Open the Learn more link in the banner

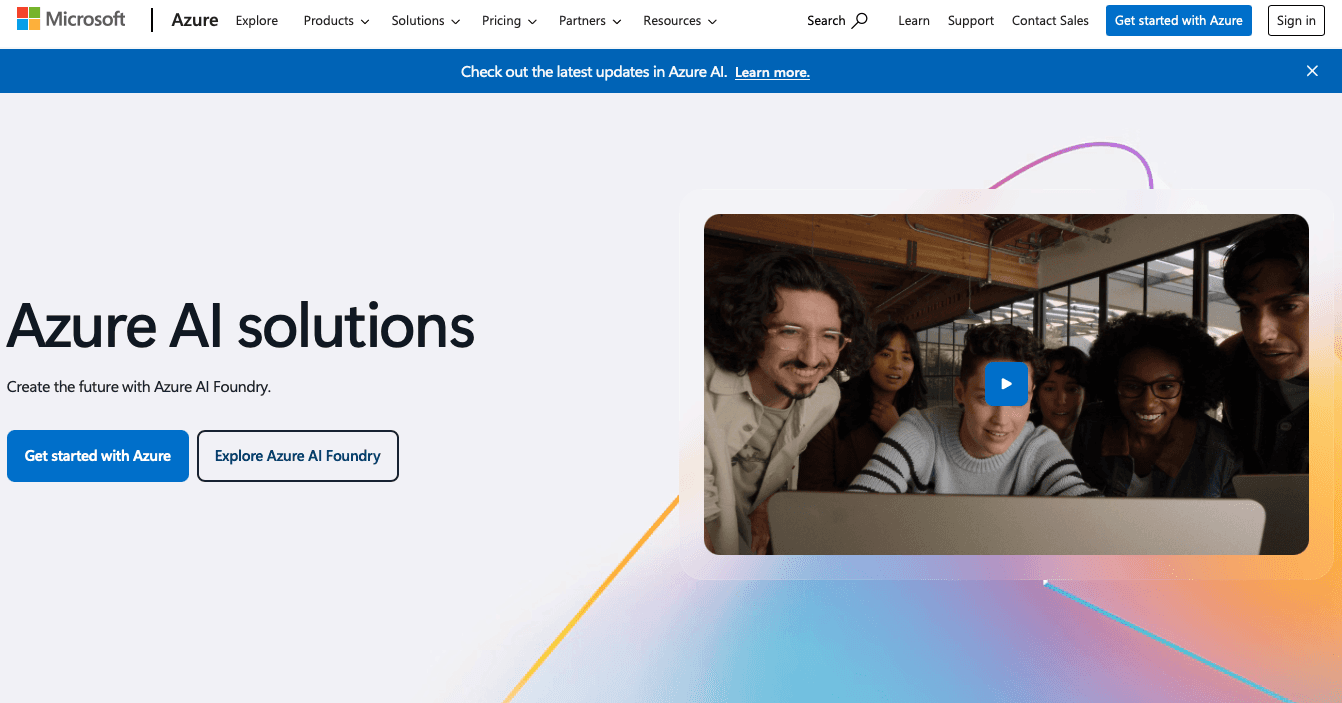coord(771,71)
